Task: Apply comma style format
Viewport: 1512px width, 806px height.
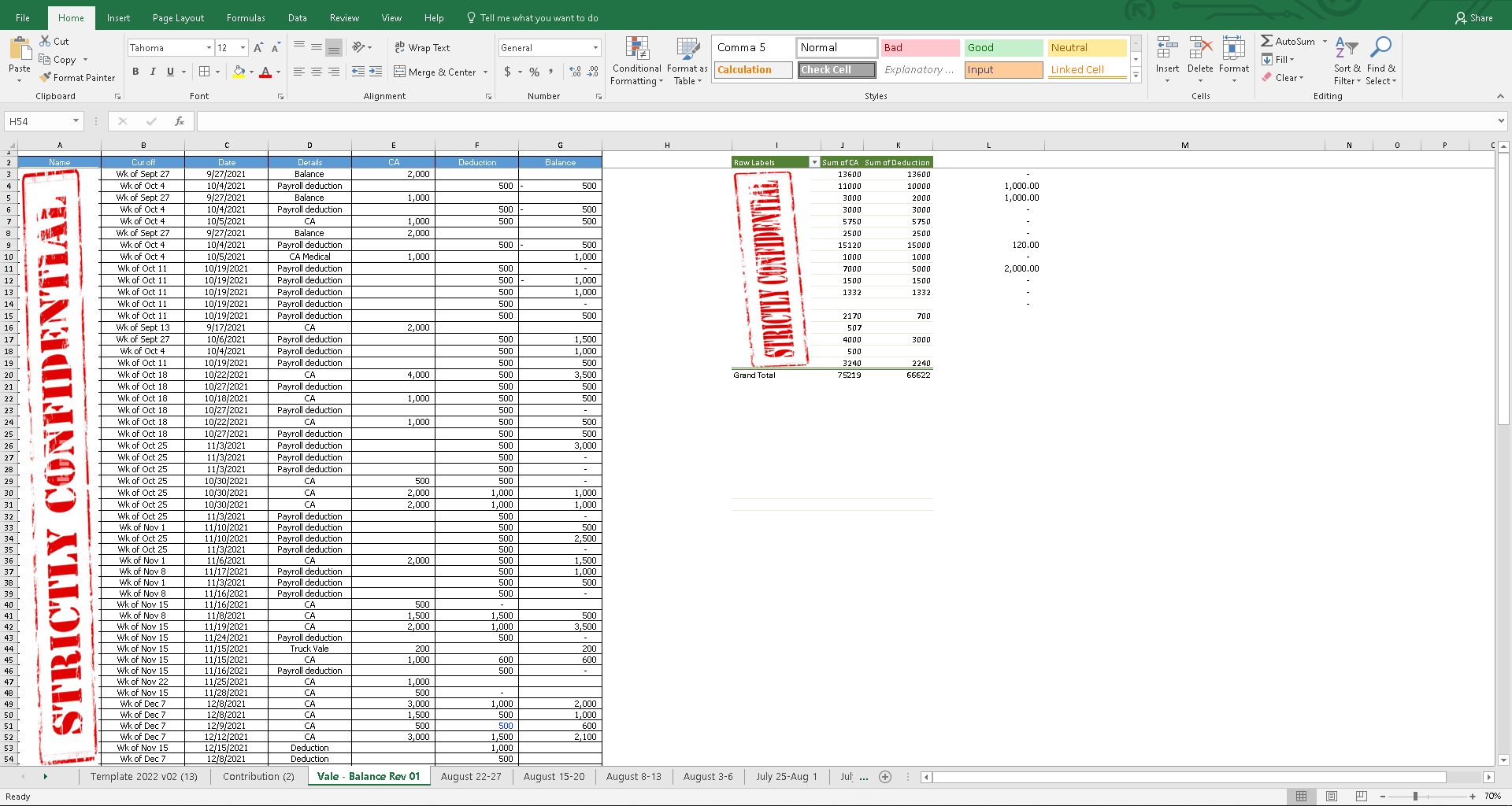Action: (x=551, y=72)
